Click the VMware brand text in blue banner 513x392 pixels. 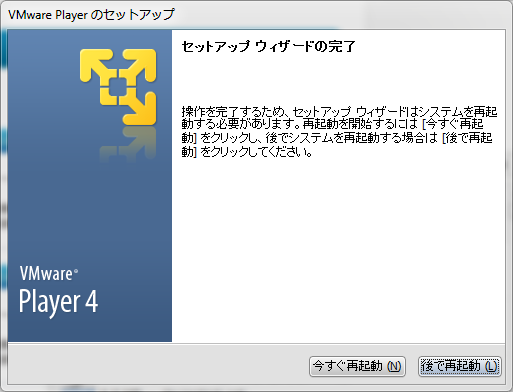46,274
